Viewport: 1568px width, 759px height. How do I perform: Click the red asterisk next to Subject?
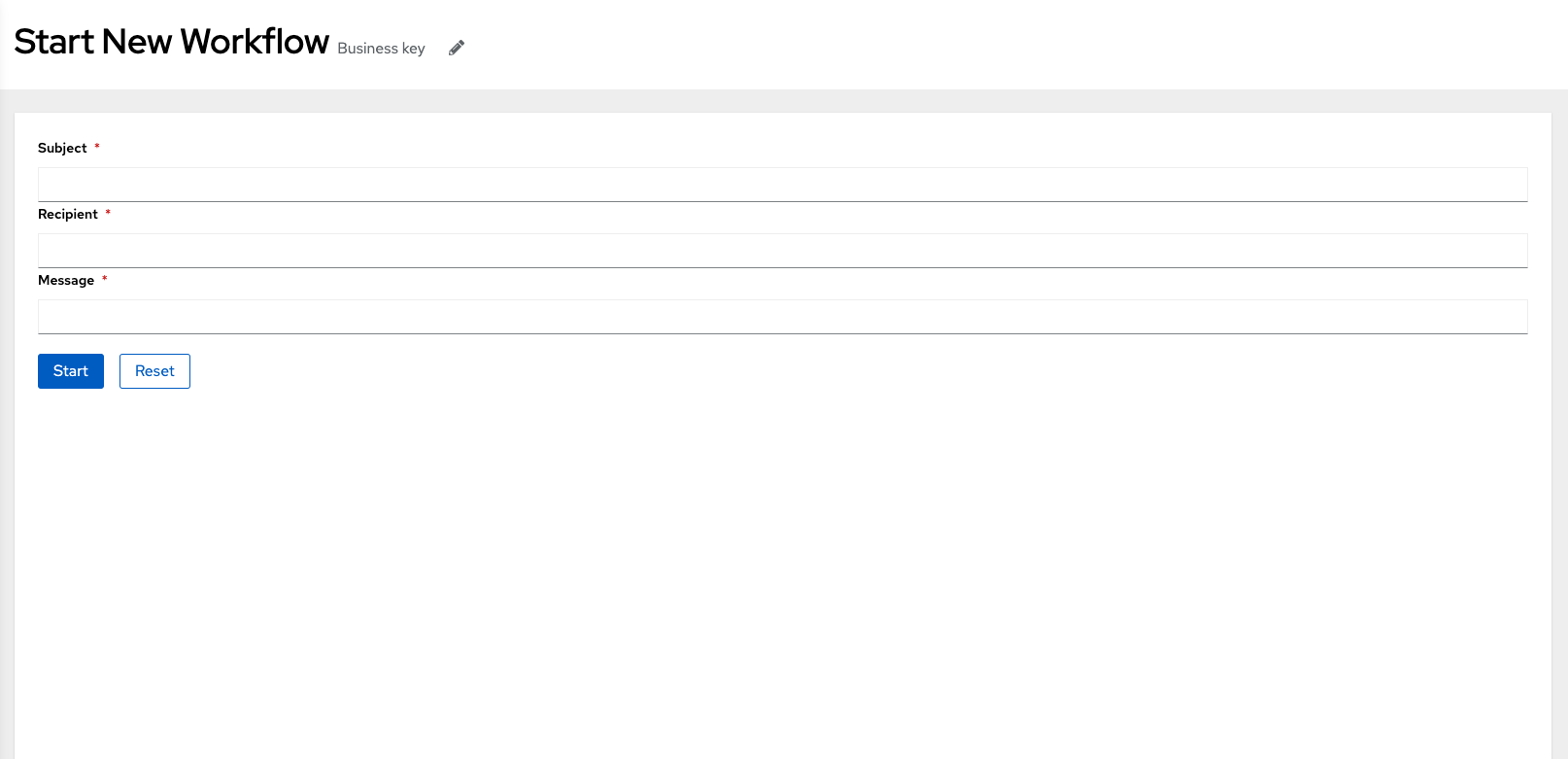[x=96, y=147]
